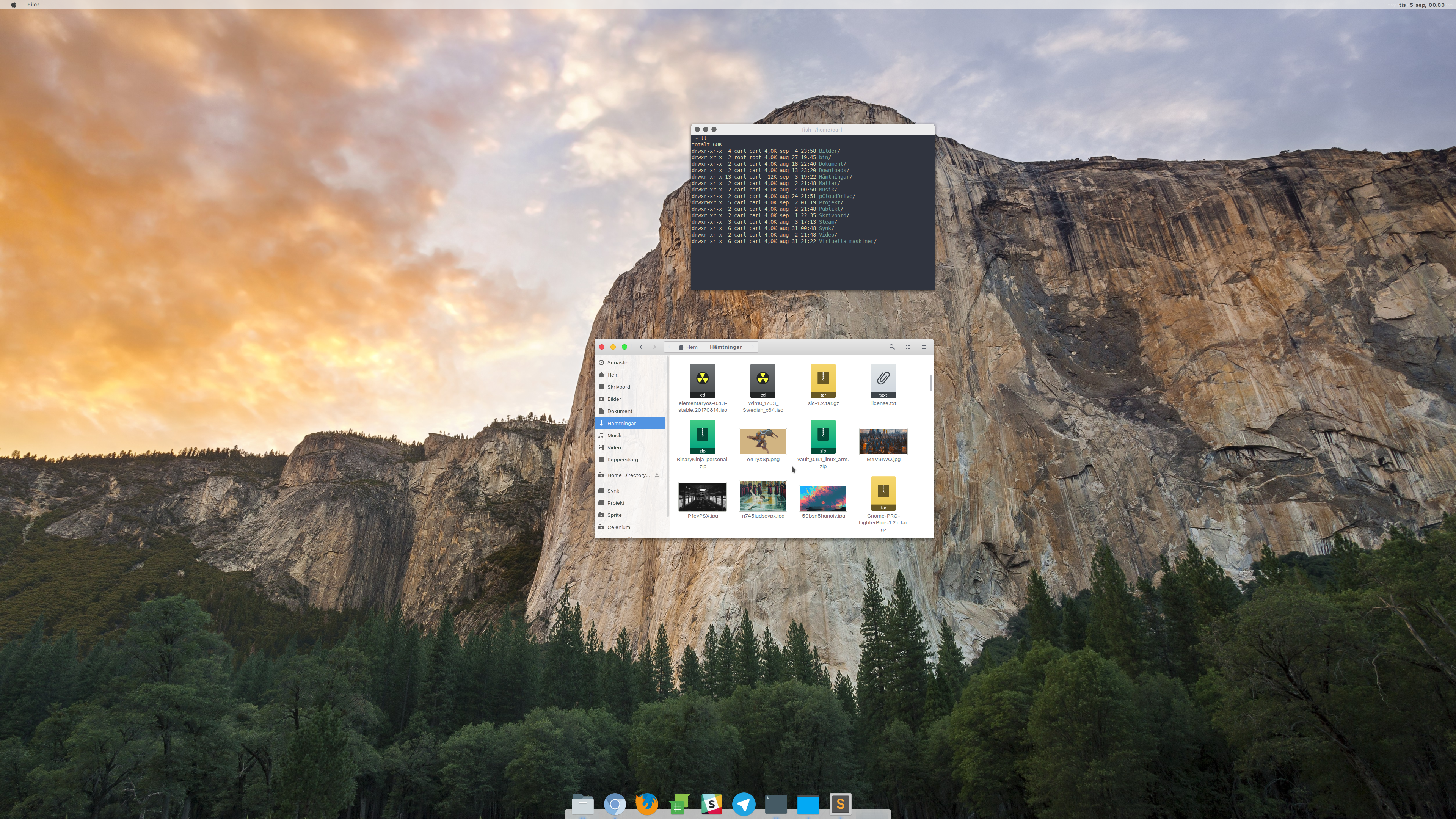Open the Projekt bookmark in sidebar

pyautogui.click(x=630, y=503)
